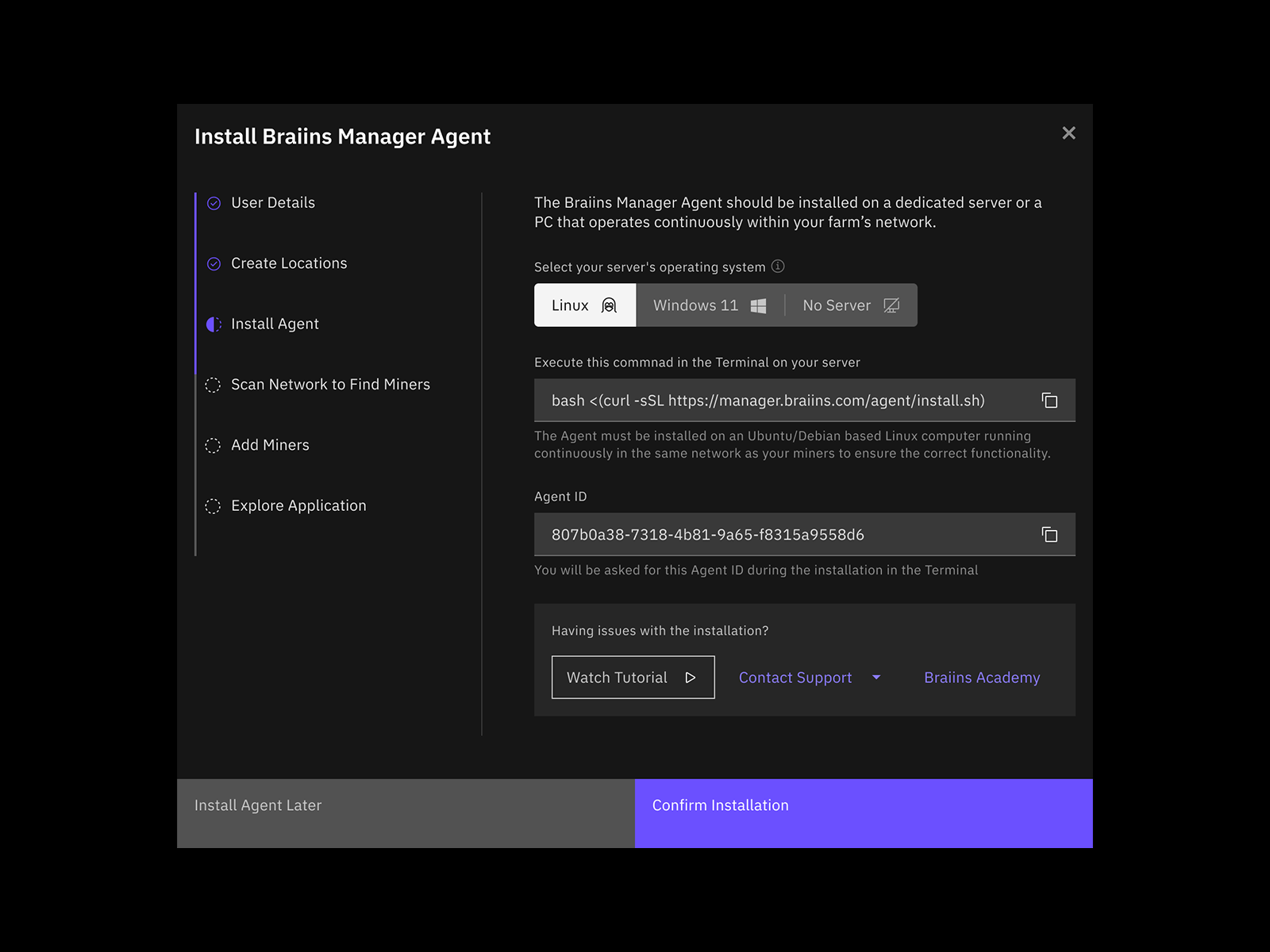This screenshot has height=952, width=1270.
Task: Click the Scan Network pending step icon
Action: (213, 385)
